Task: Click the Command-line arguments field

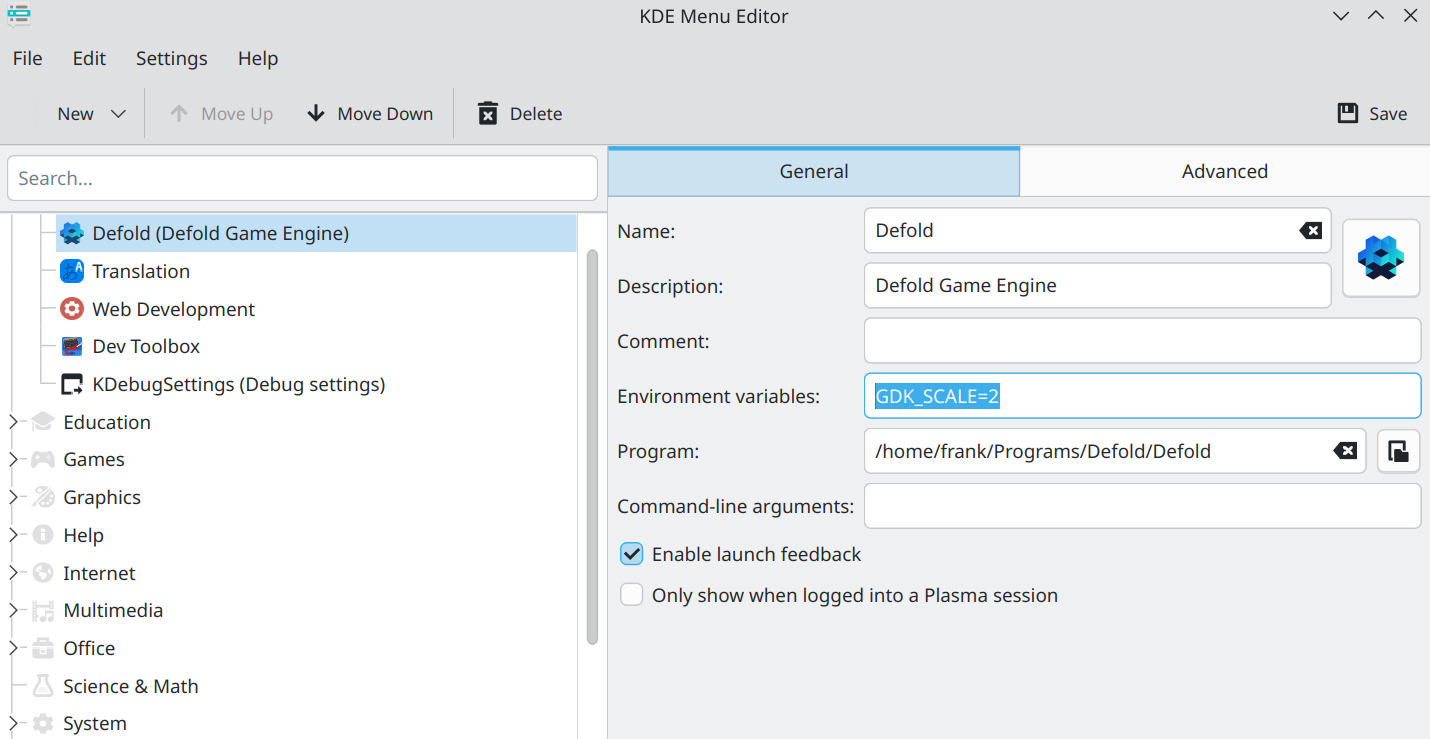Action: coord(1142,506)
